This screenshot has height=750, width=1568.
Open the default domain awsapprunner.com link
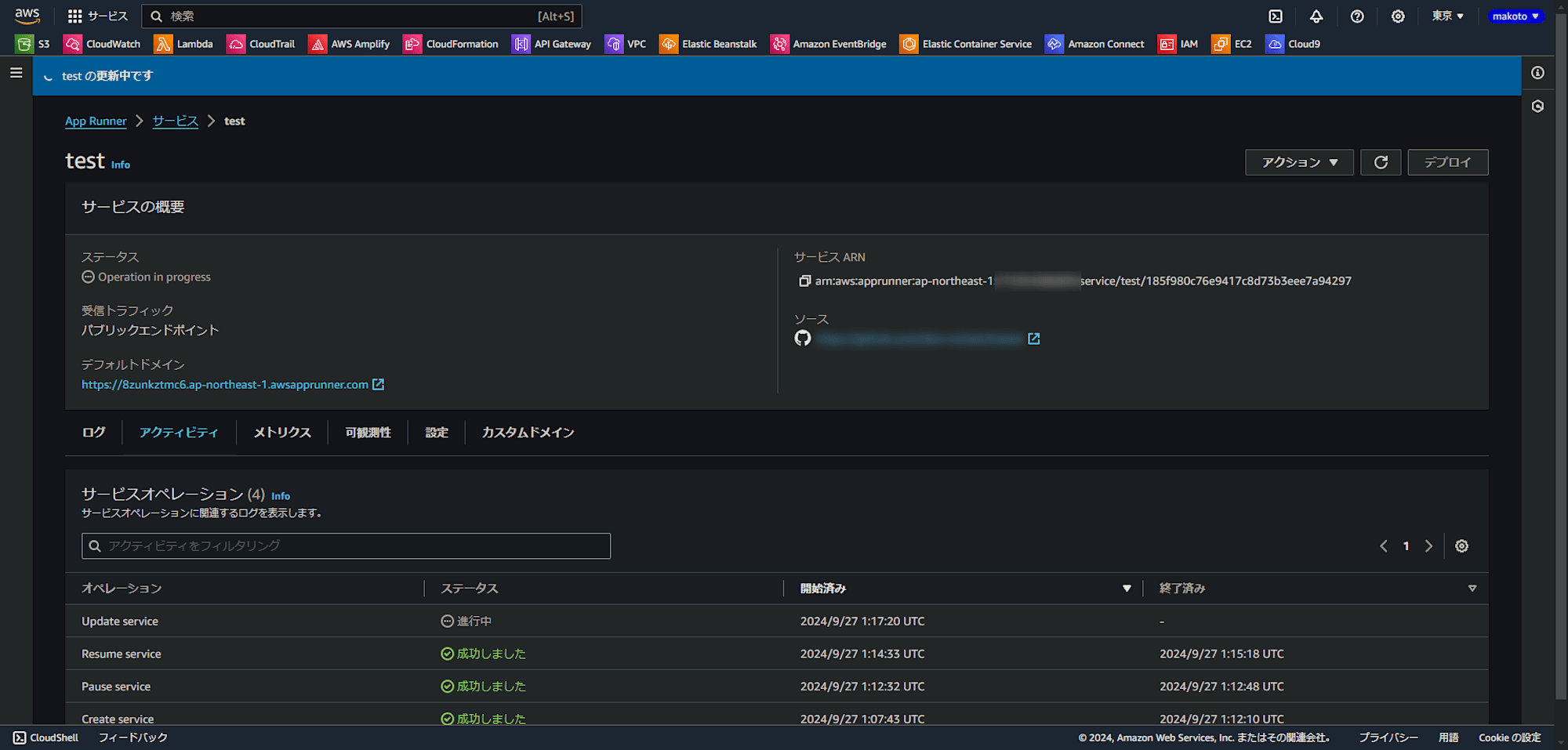[x=233, y=385]
